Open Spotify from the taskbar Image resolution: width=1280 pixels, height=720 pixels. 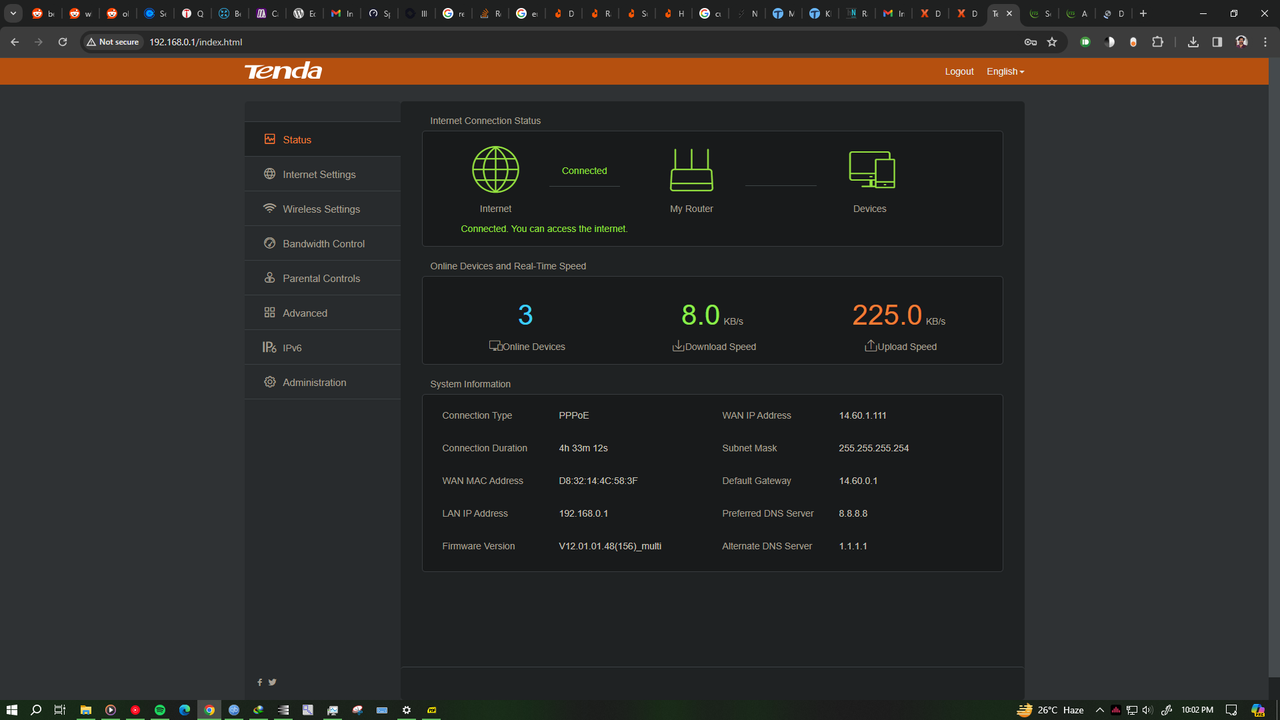click(x=160, y=710)
